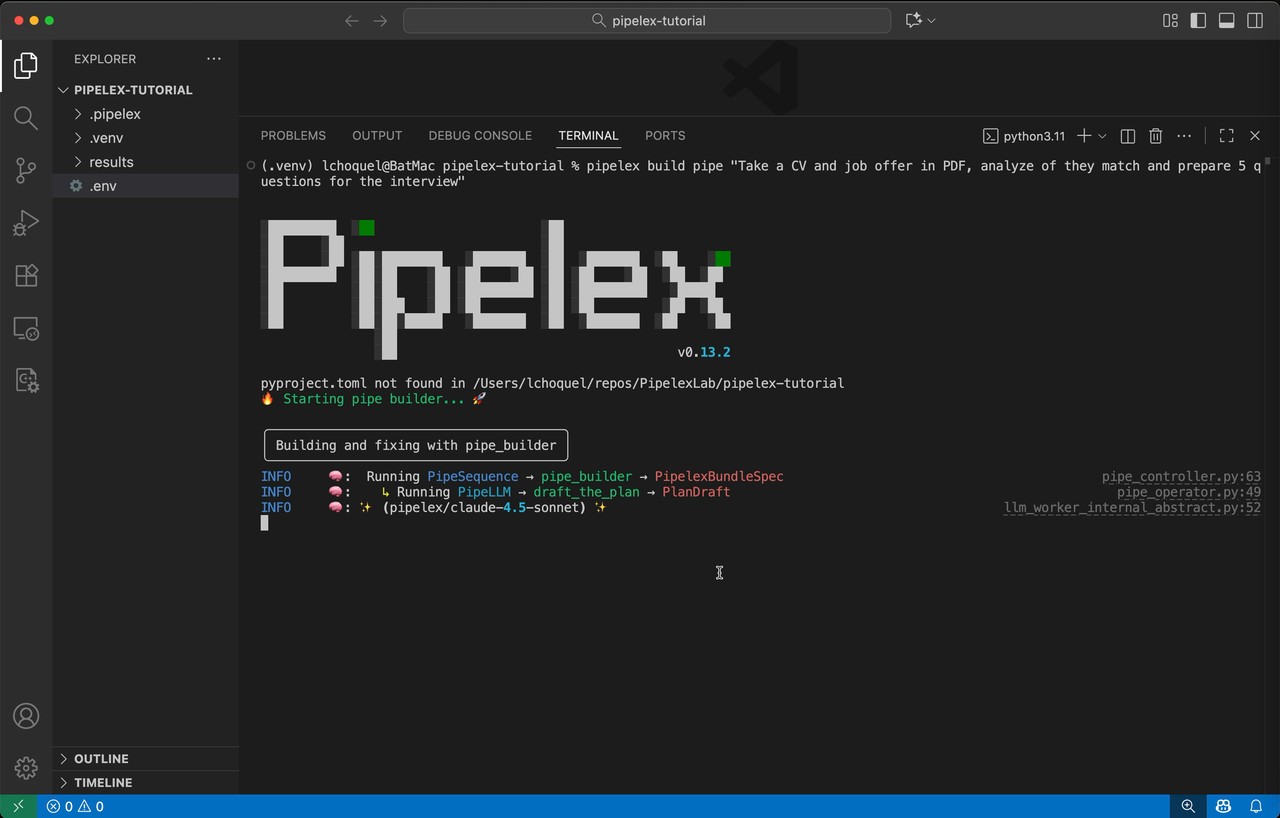Open Copilot from the status bar
Screen dimensions: 1280x818
[1222, 806]
